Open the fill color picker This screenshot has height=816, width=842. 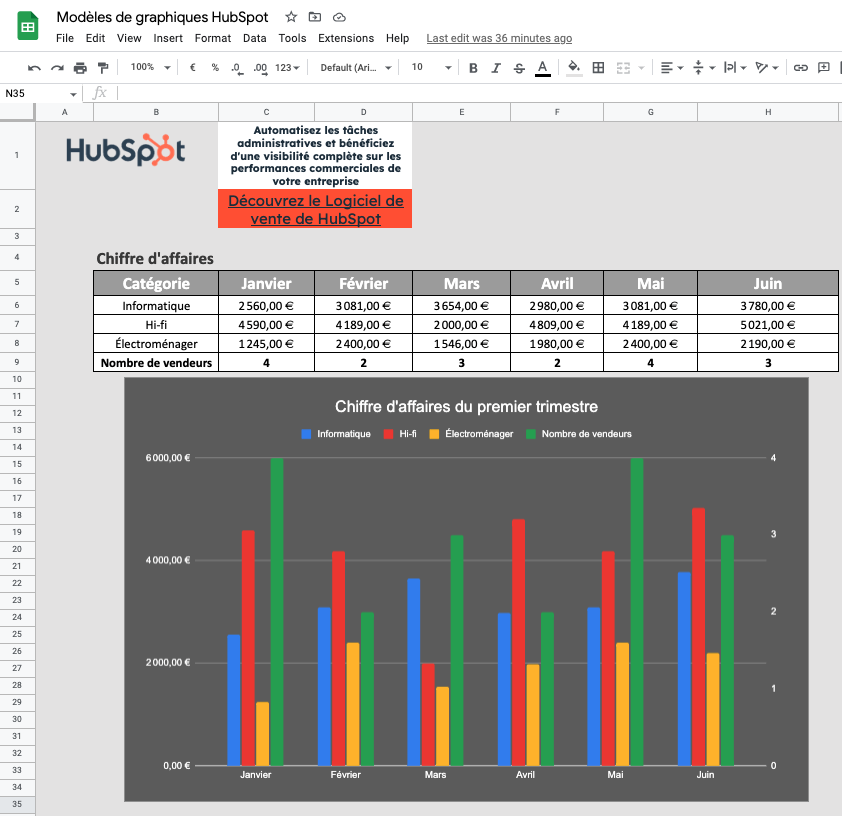point(574,68)
